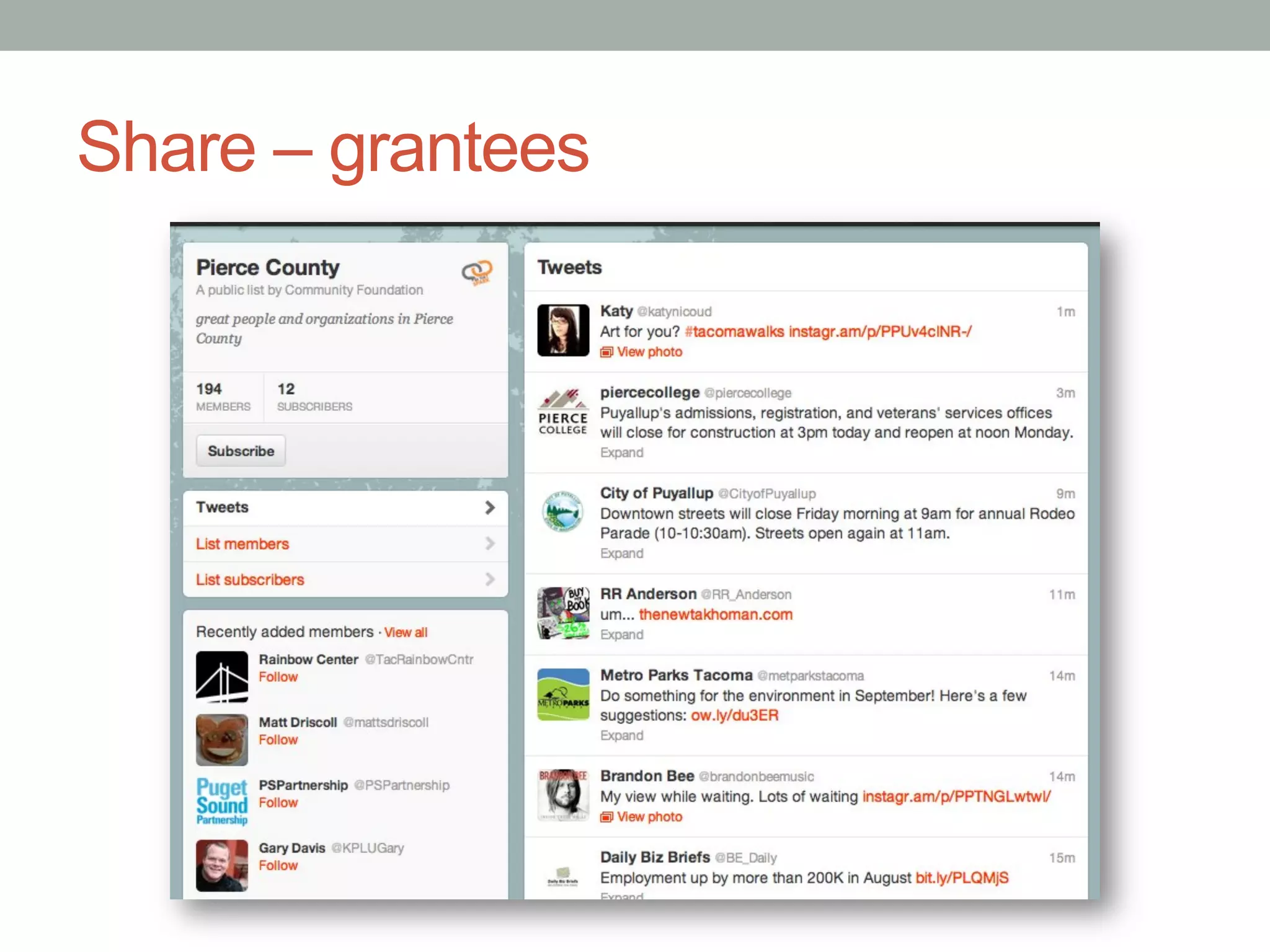Click Community Foundation list owner text
This screenshot has height=952, width=1270.
[354, 290]
